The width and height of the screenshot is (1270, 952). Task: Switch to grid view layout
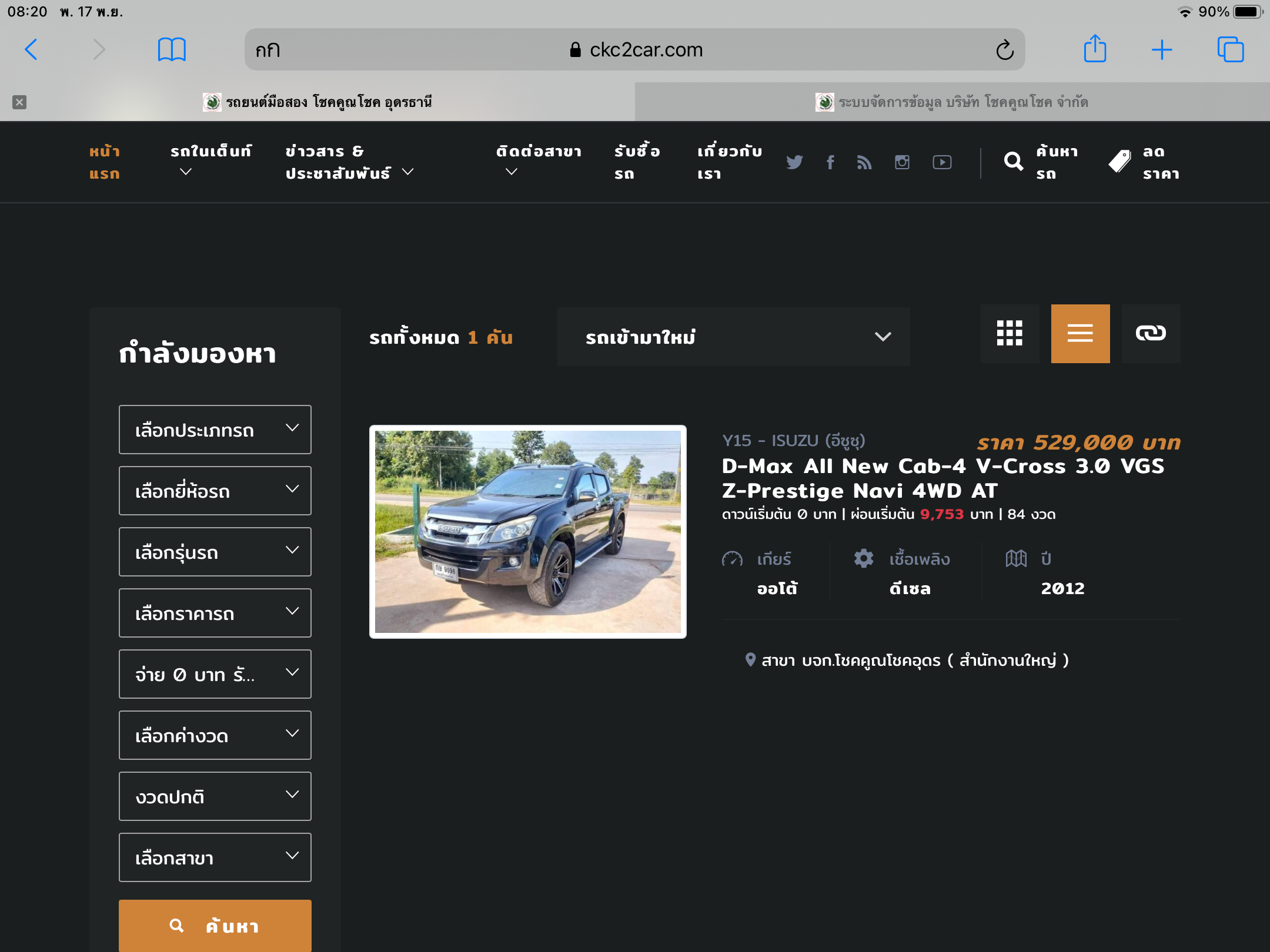tap(1010, 334)
